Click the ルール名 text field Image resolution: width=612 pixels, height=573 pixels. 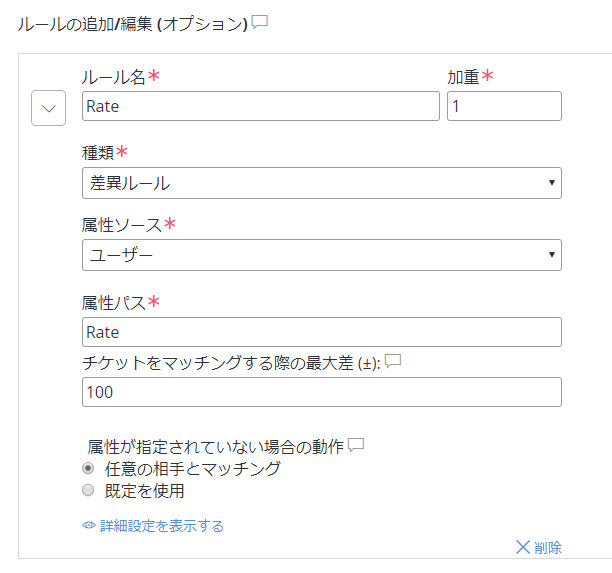point(260,106)
